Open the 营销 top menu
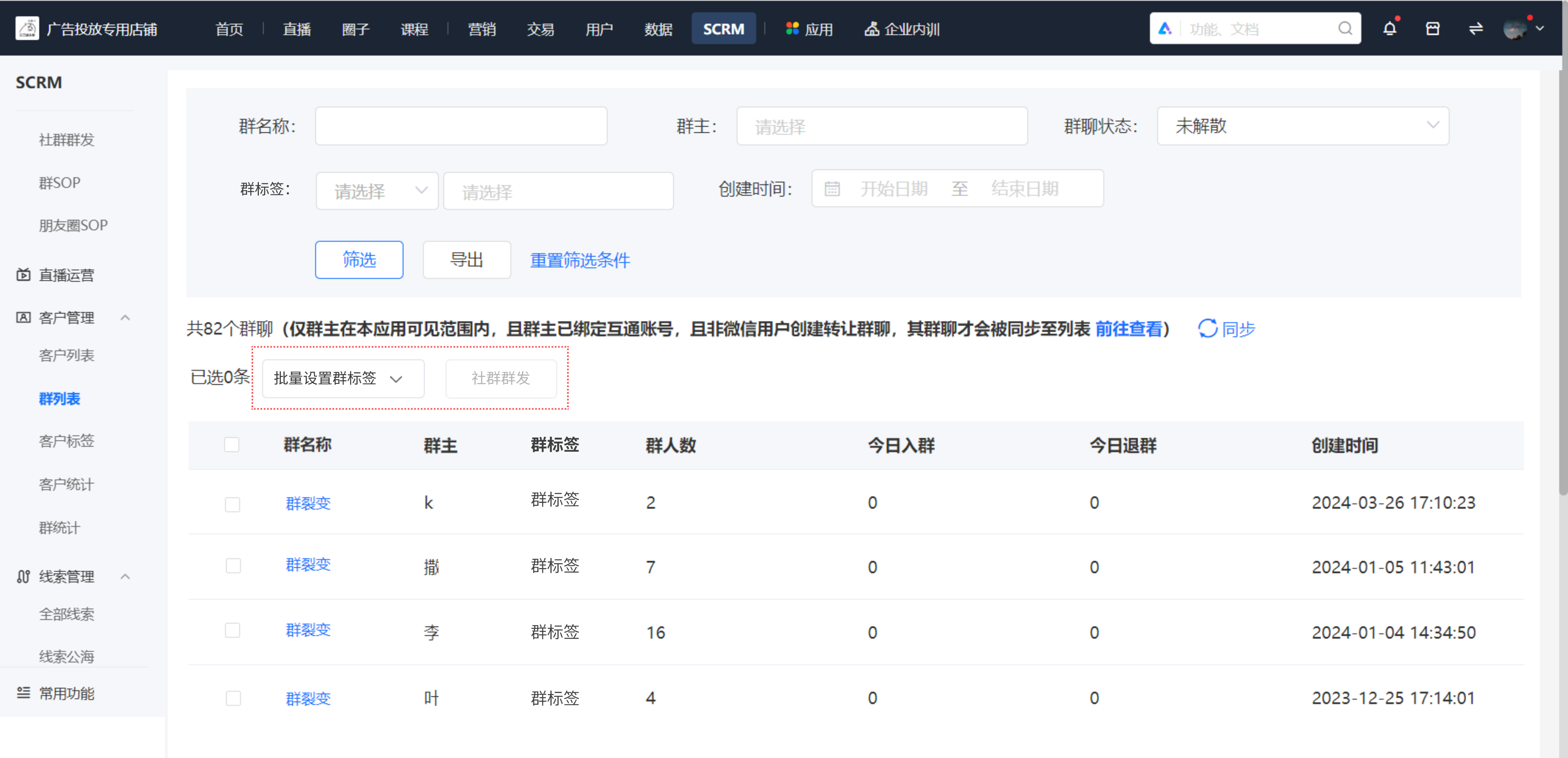 point(481,29)
